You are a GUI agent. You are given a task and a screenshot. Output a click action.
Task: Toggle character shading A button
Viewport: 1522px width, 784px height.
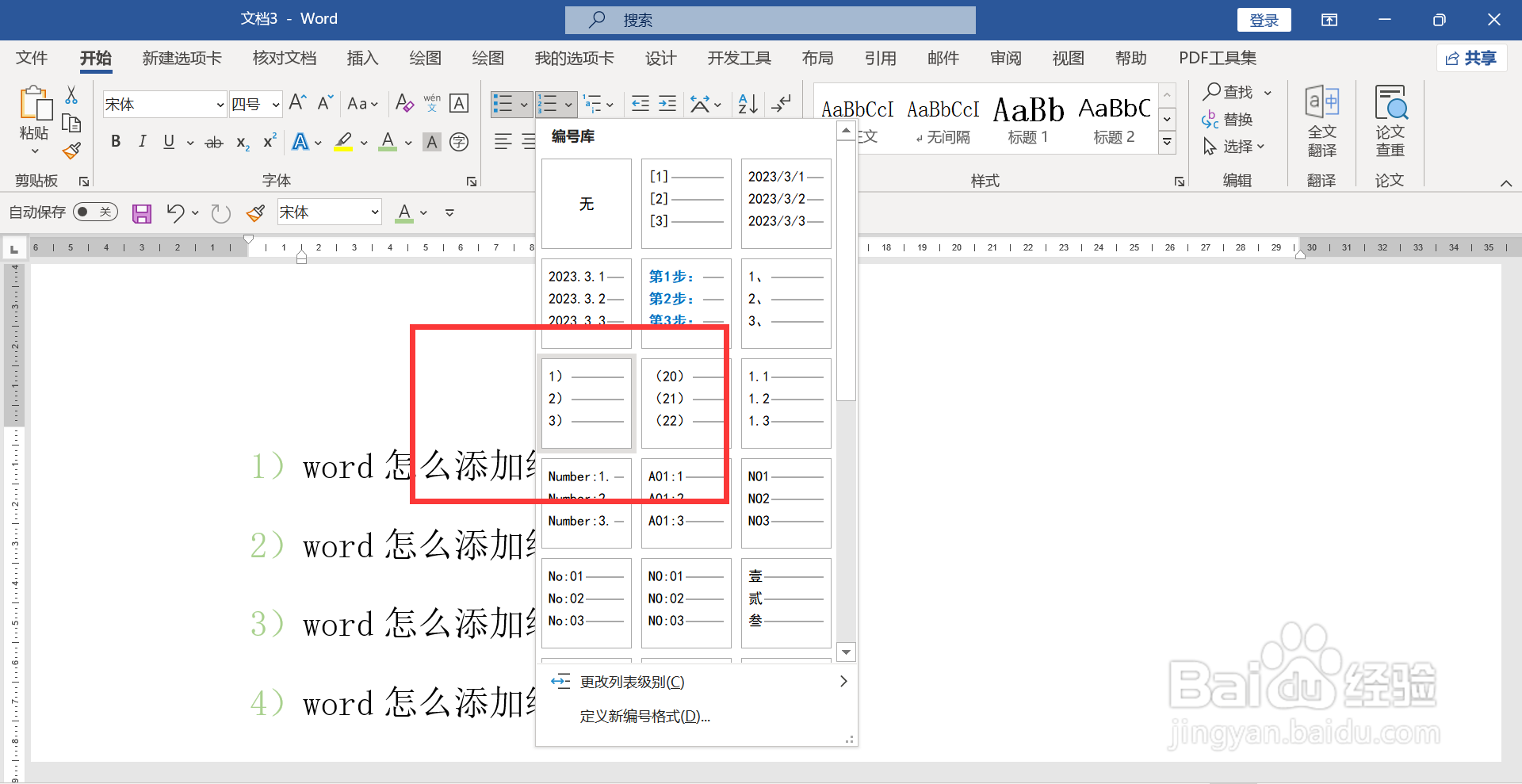pyautogui.click(x=432, y=142)
